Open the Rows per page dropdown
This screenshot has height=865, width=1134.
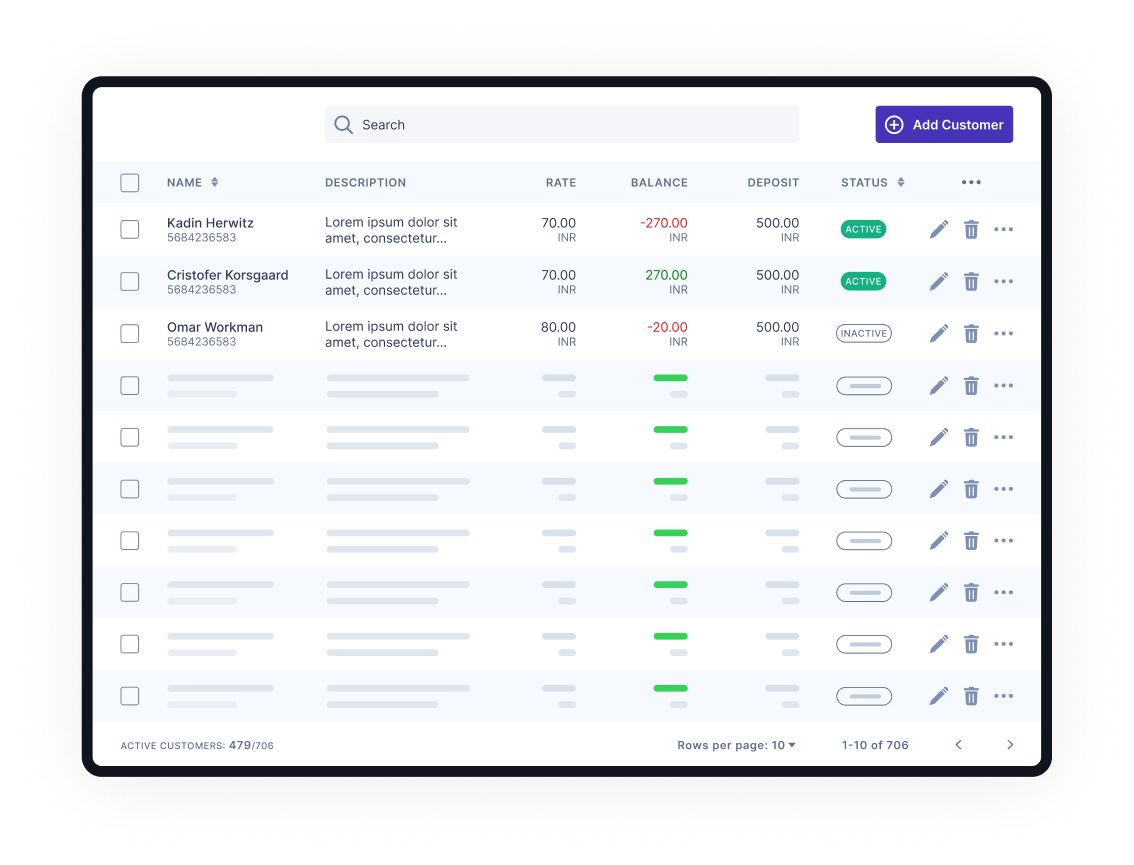coord(736,745)
